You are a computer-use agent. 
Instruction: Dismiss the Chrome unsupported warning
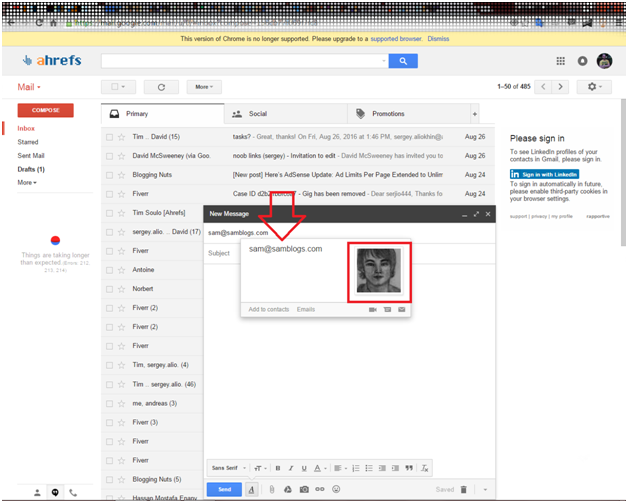(438, 39)
